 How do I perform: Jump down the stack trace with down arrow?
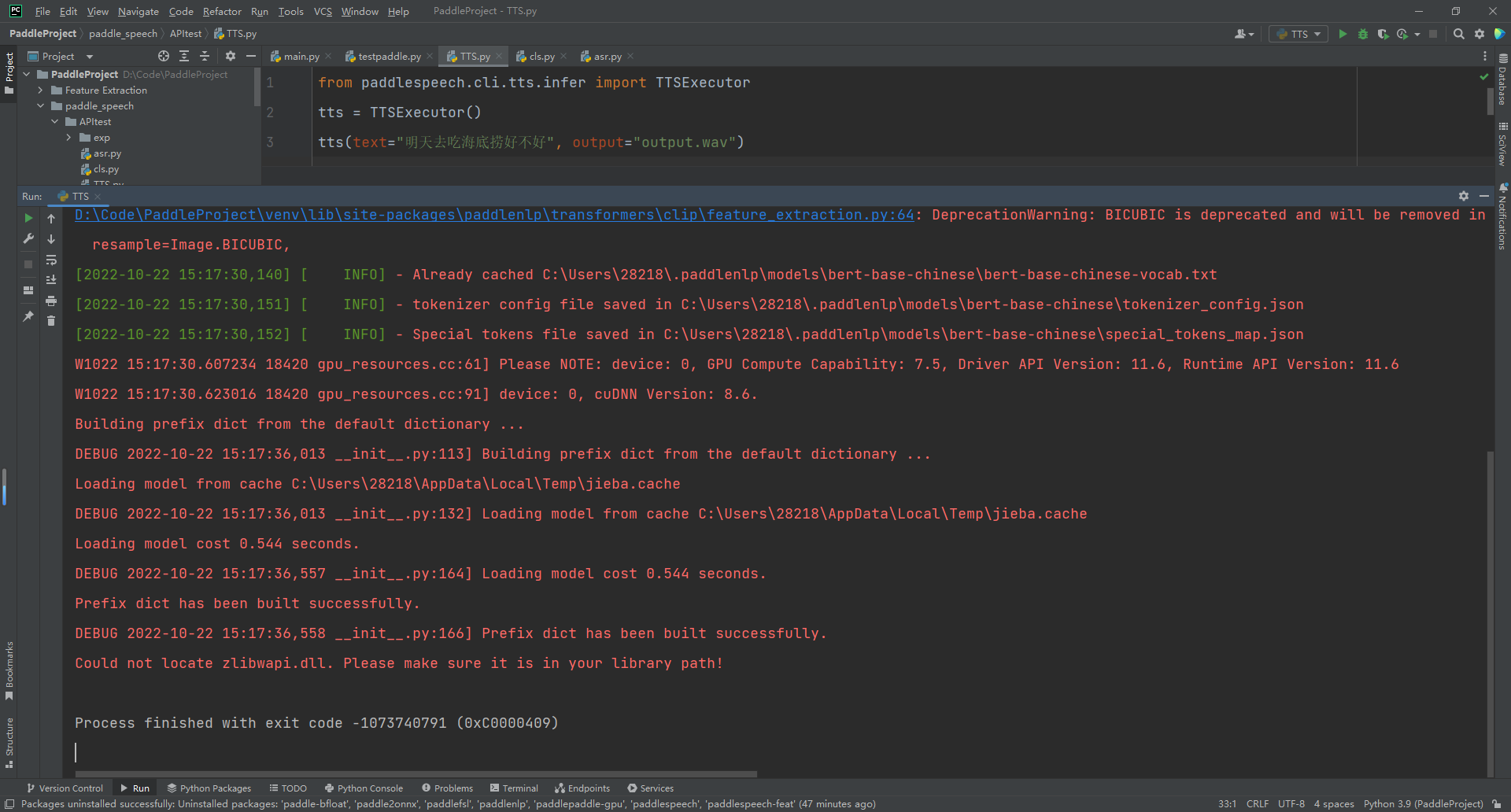[51, 238]
